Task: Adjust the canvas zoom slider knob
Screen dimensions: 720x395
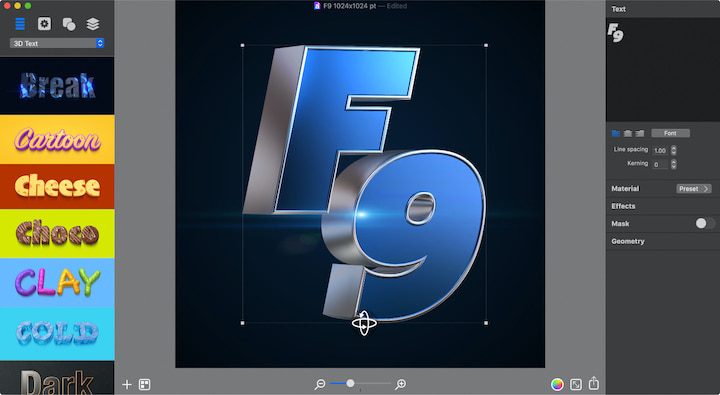Action: point(350,383)
